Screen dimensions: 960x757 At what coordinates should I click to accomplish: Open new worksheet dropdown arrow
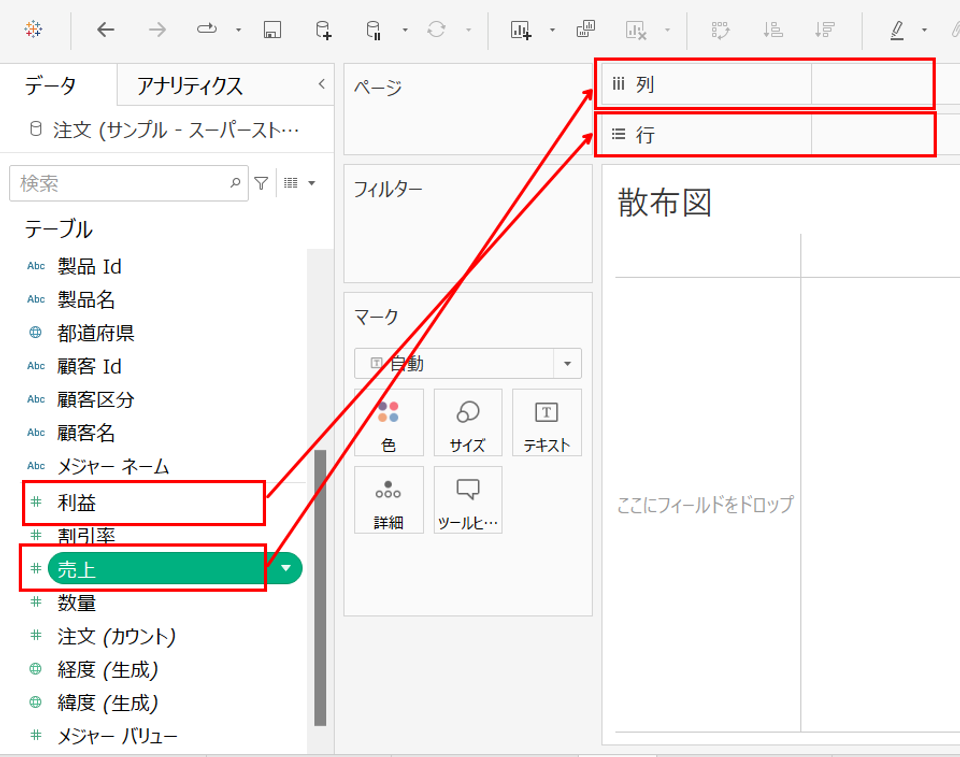click(552, 29)
